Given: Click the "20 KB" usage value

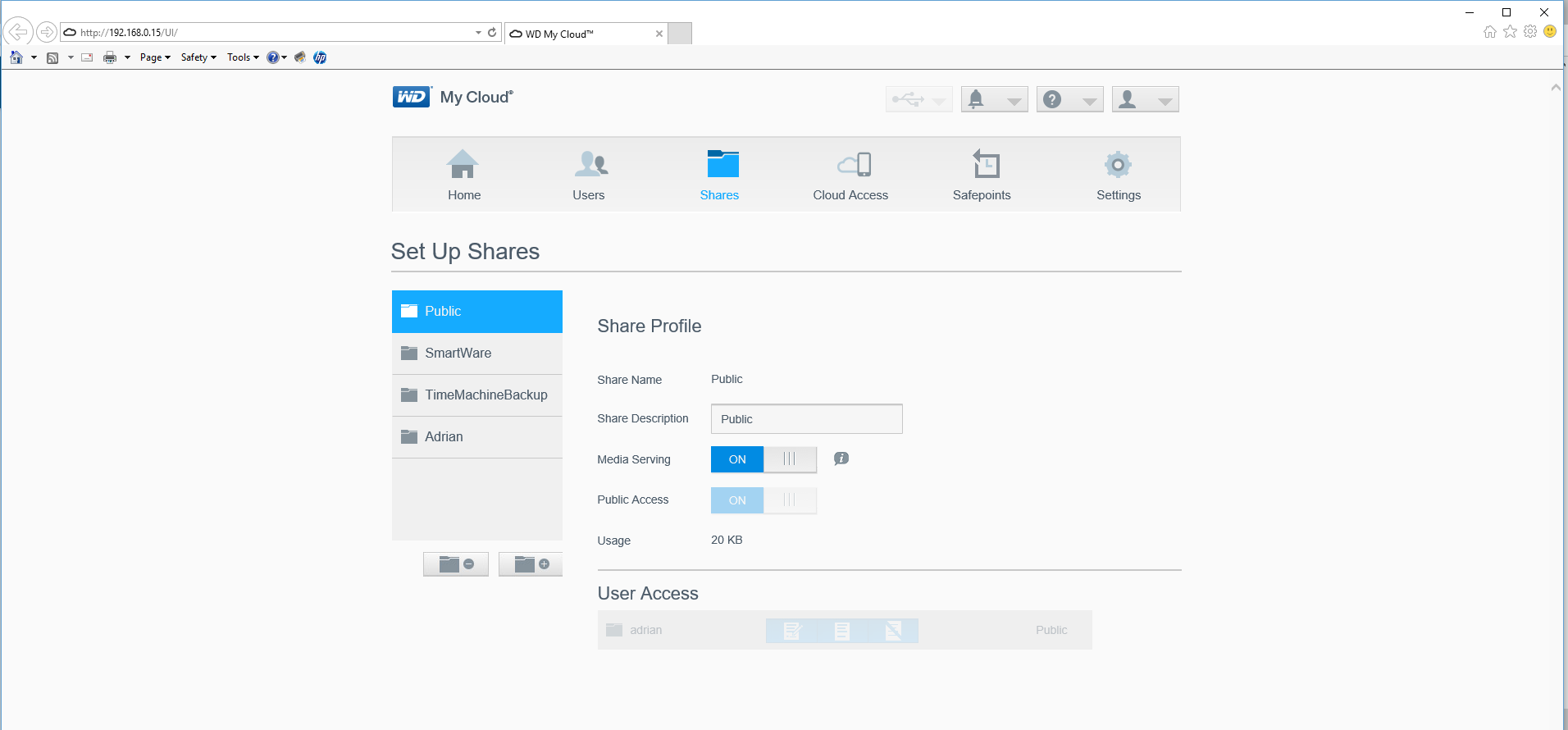Looking at the screenshot, I should pos(727,541).
